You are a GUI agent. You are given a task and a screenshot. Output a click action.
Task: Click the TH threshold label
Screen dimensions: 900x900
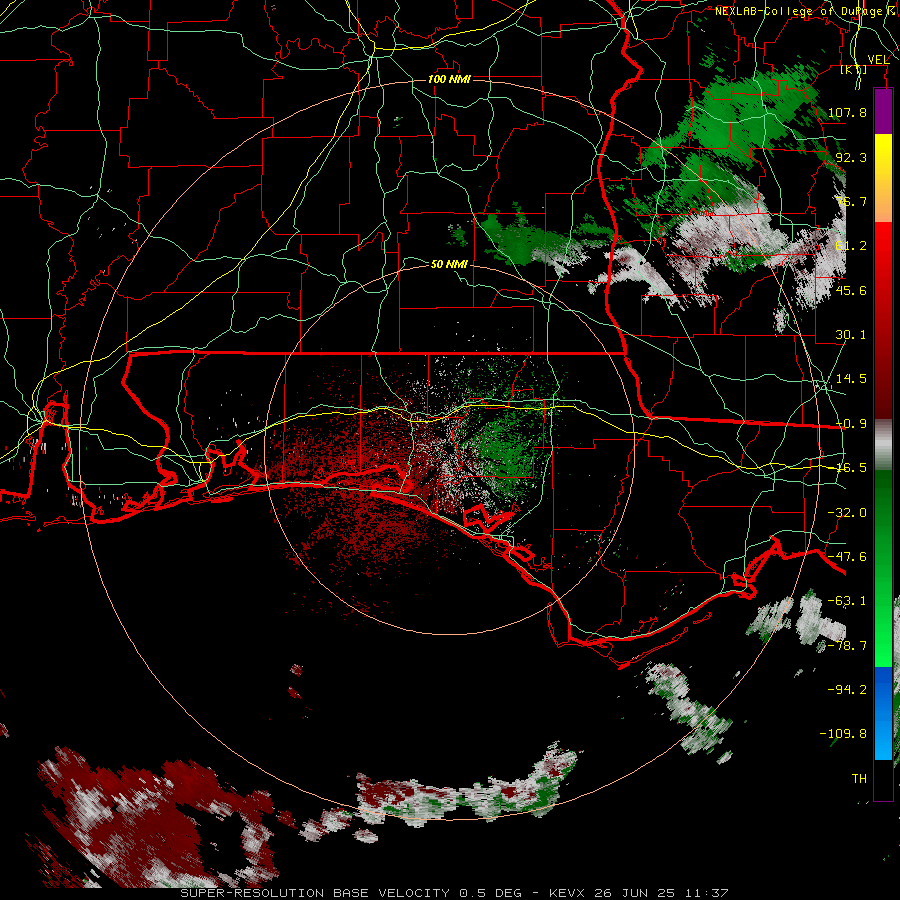859,779
